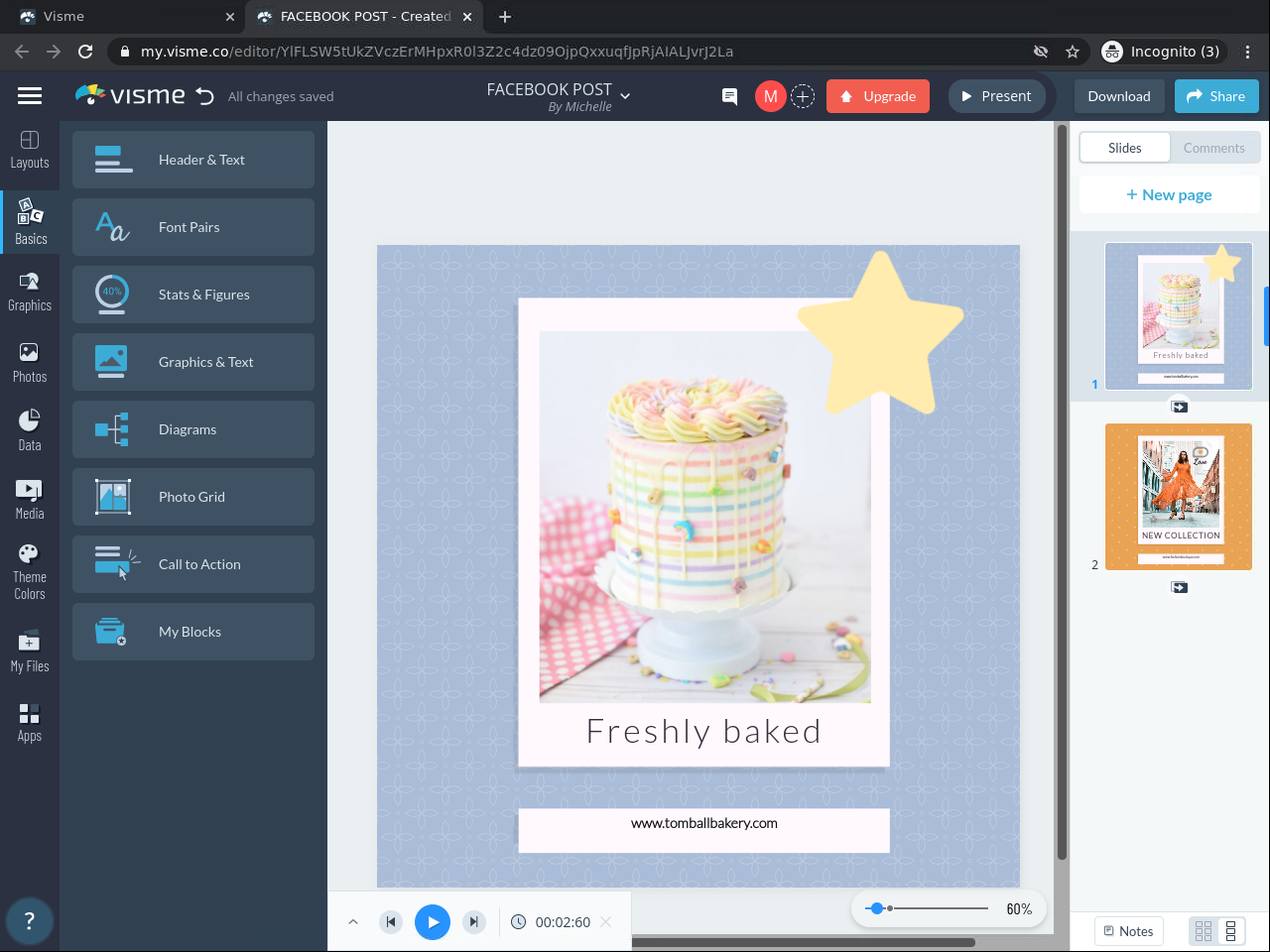This screenshot has width=1270, height=952.
Task: Open Theme Colors in left sidebar
Action: pyautogui.click(x=30, y=571)
